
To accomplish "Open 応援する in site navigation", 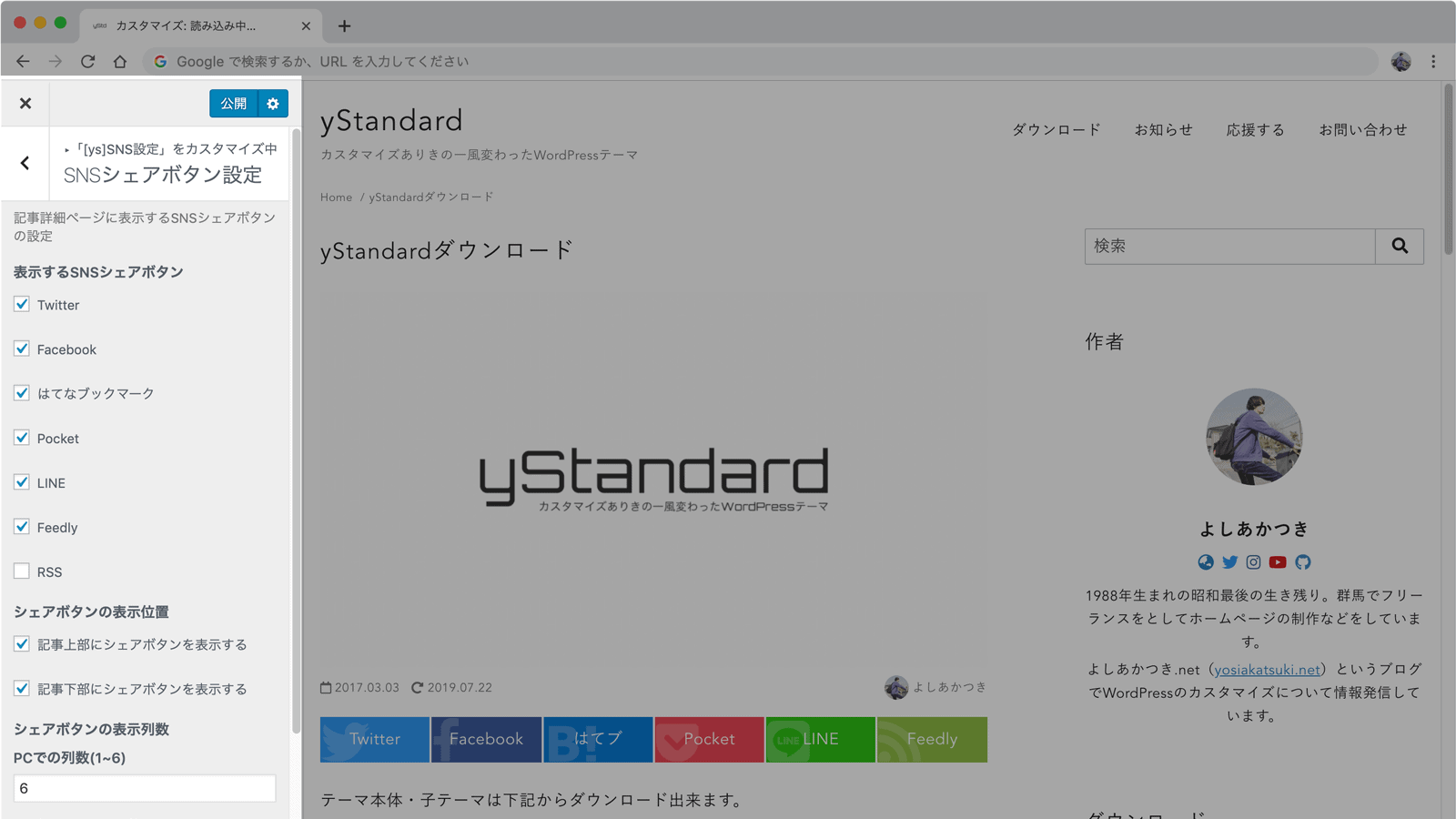I will [1256, 130].
